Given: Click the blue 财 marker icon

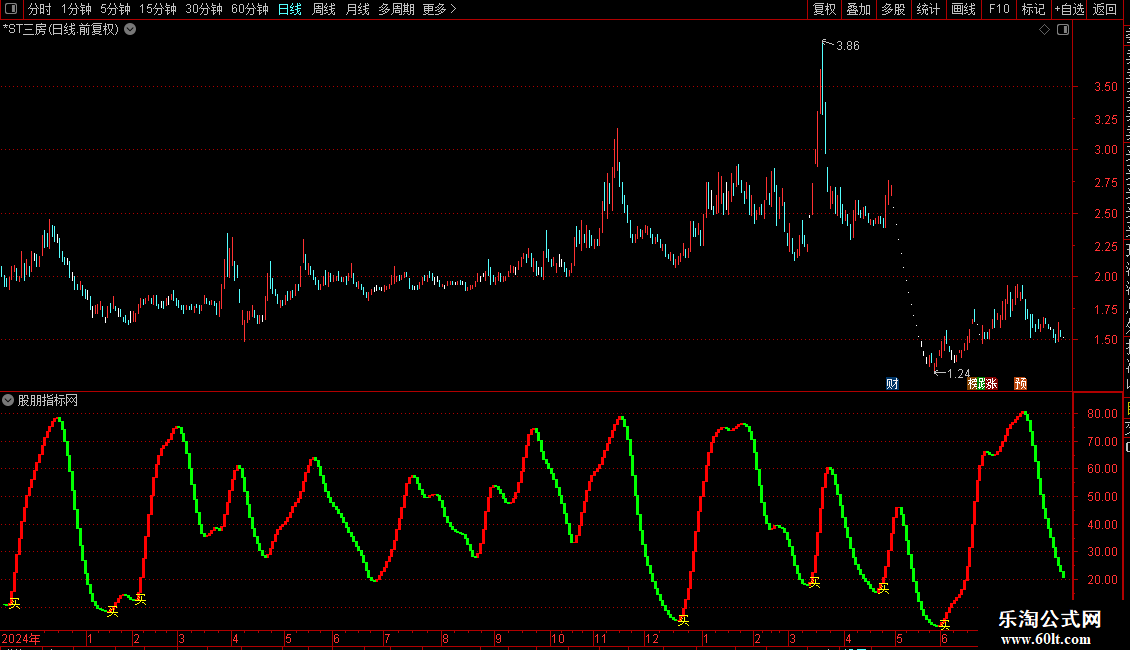Looking at the screenshot, I should (892, 383).
